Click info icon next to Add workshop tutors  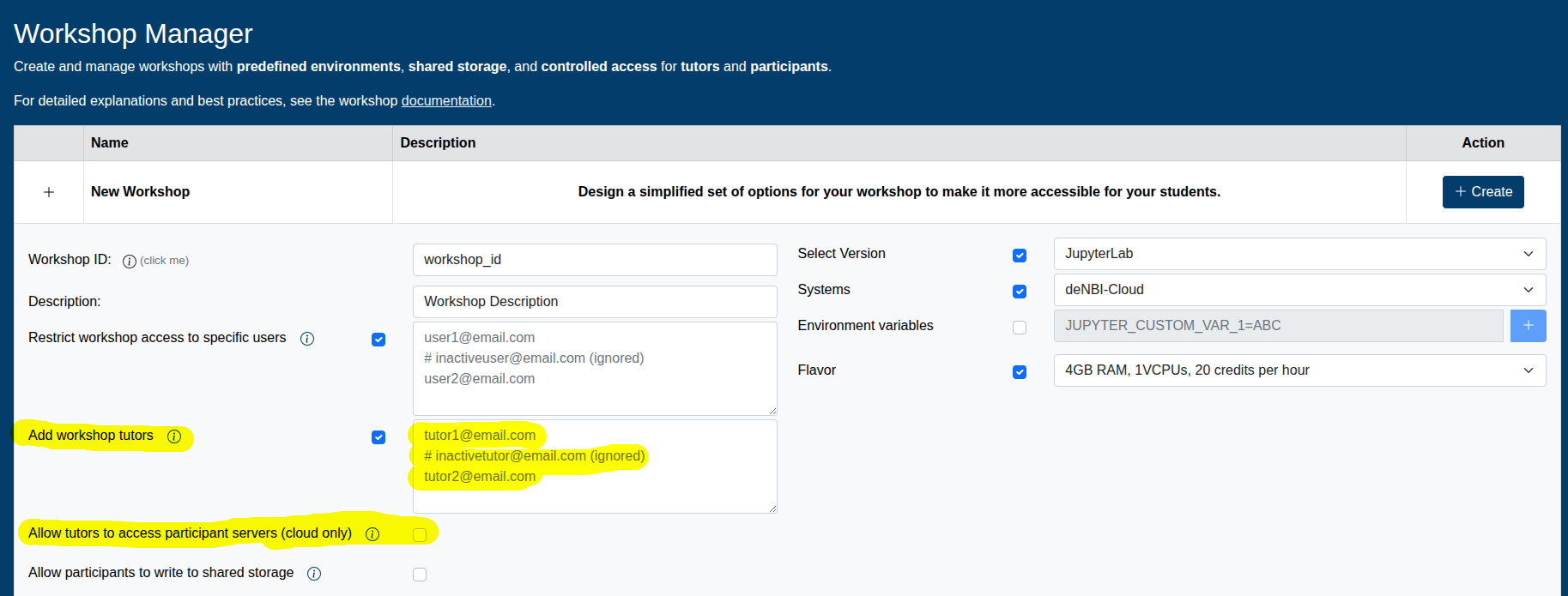pos(174,436)
